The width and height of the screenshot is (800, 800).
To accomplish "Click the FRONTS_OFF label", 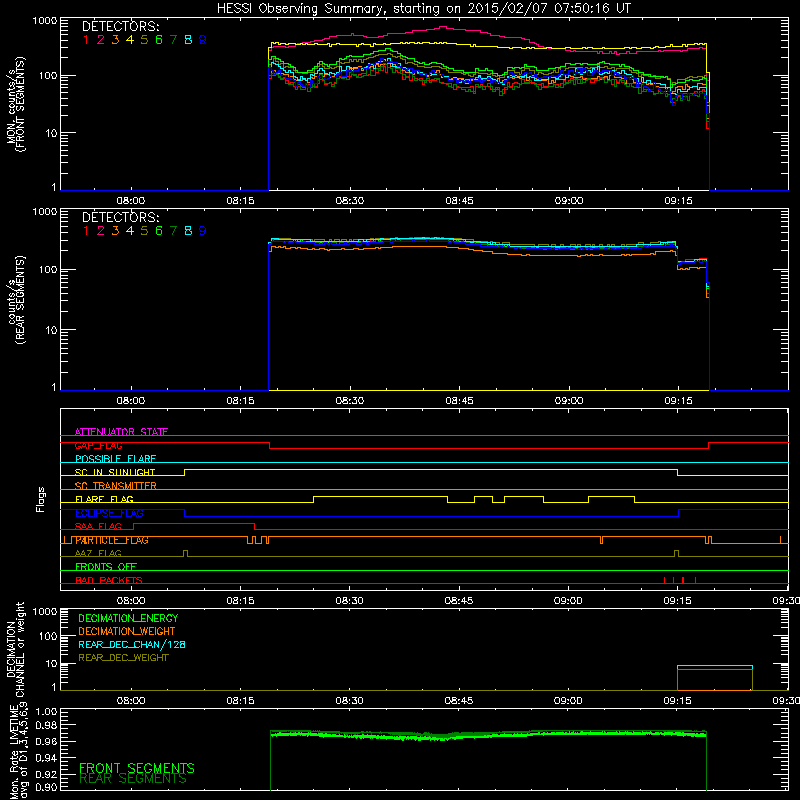I will pyautogui.click(x=106, y=567).
